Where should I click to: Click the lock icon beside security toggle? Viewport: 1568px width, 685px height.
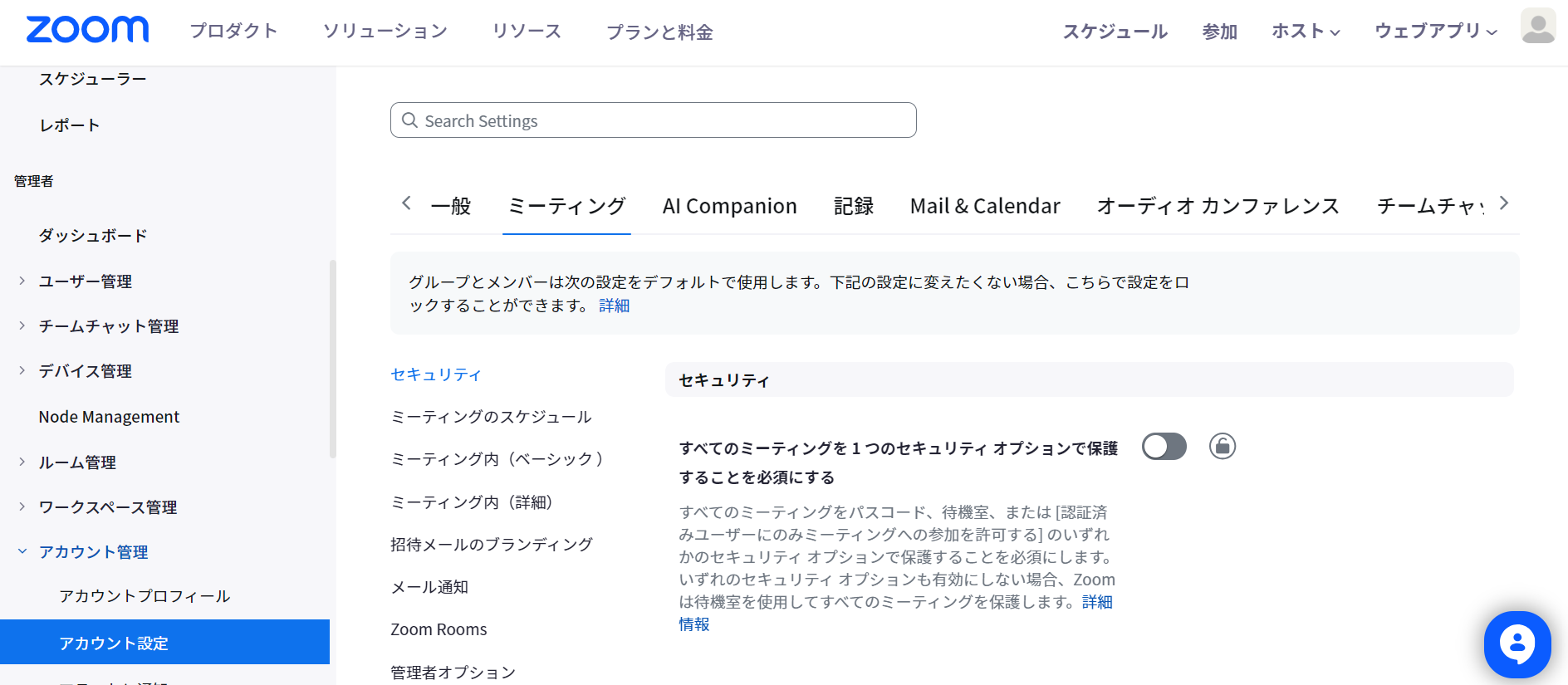point(1222,447)
